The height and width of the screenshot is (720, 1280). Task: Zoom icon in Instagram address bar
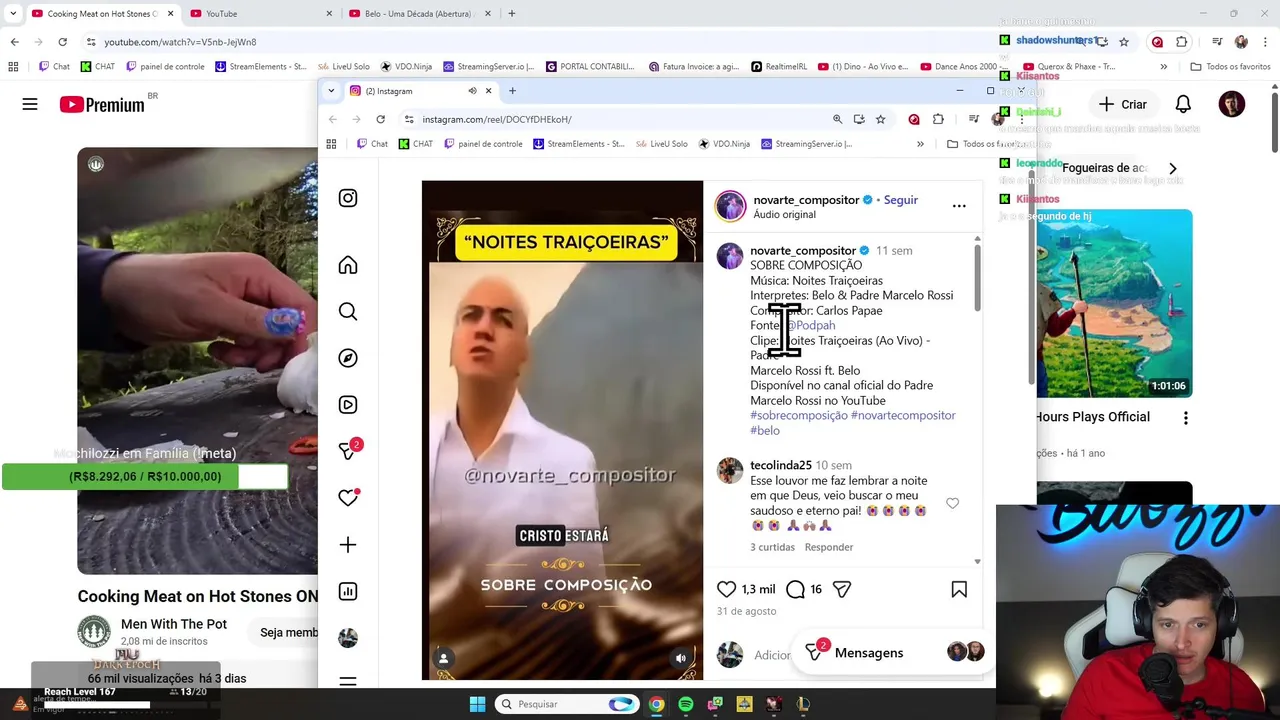point(837,119)
